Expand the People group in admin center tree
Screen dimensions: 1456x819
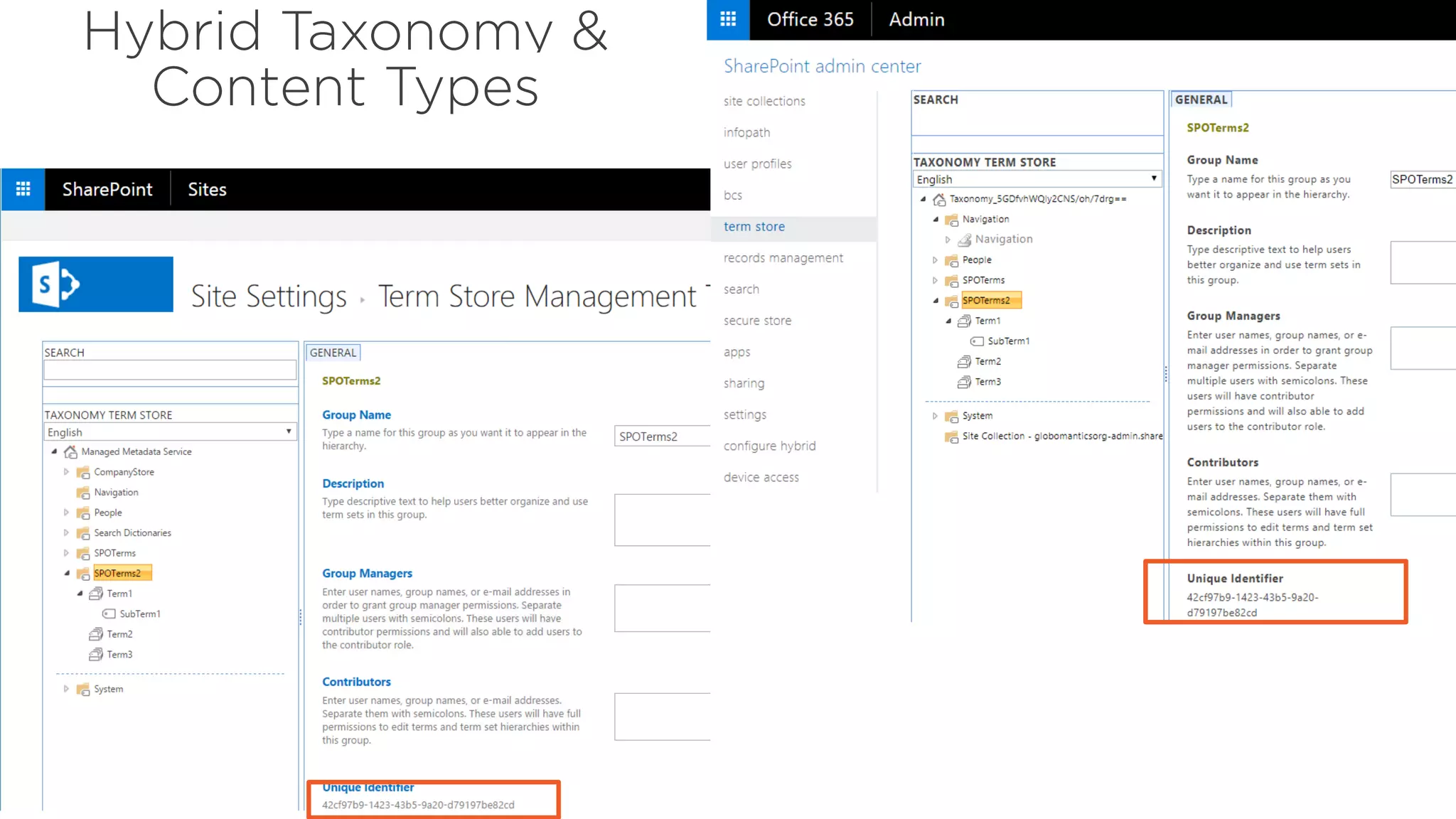coord(935,260)
